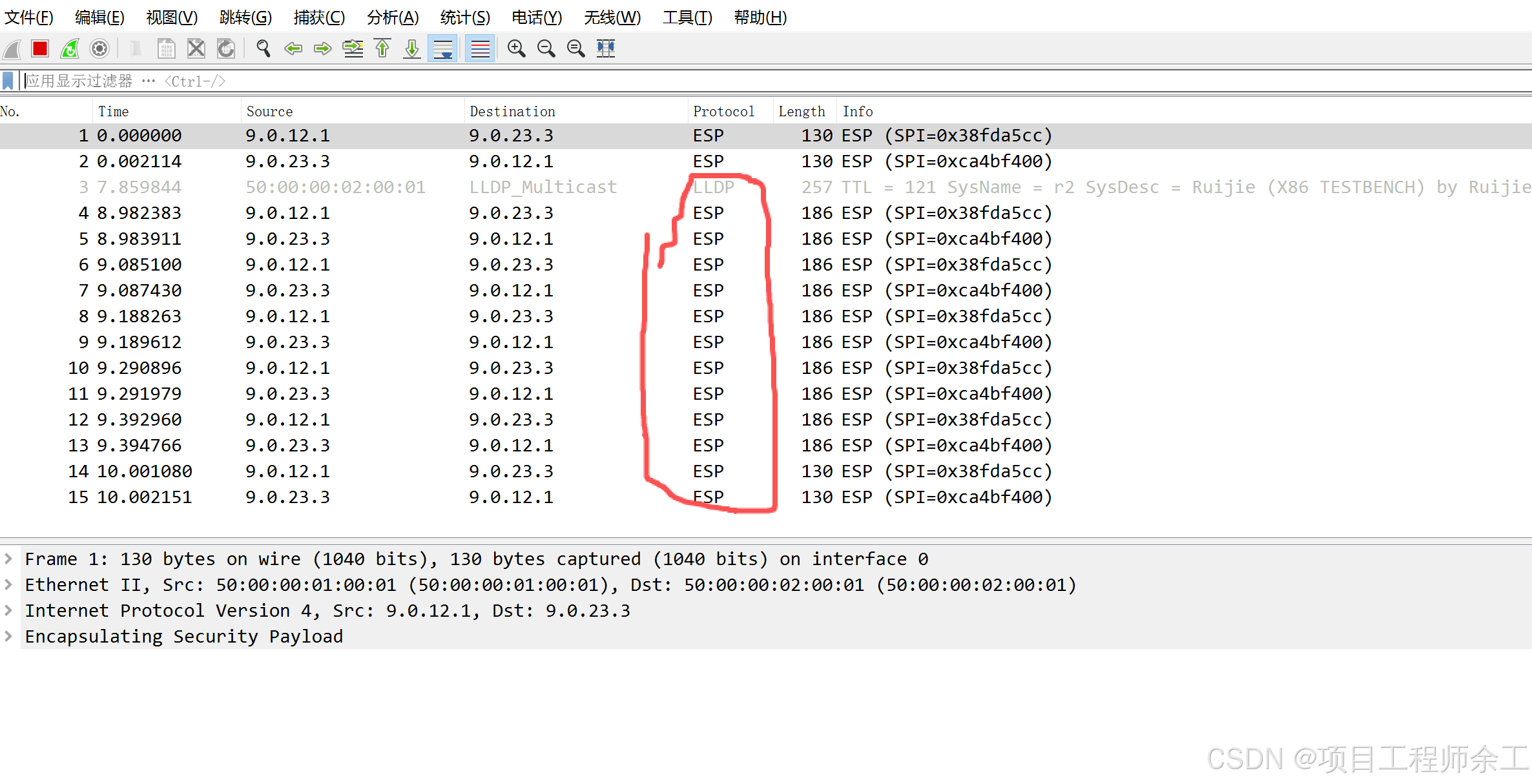Expand the Frame 1 details row
This screenshot has width=1532, height=784.
[x=8, y=558]
